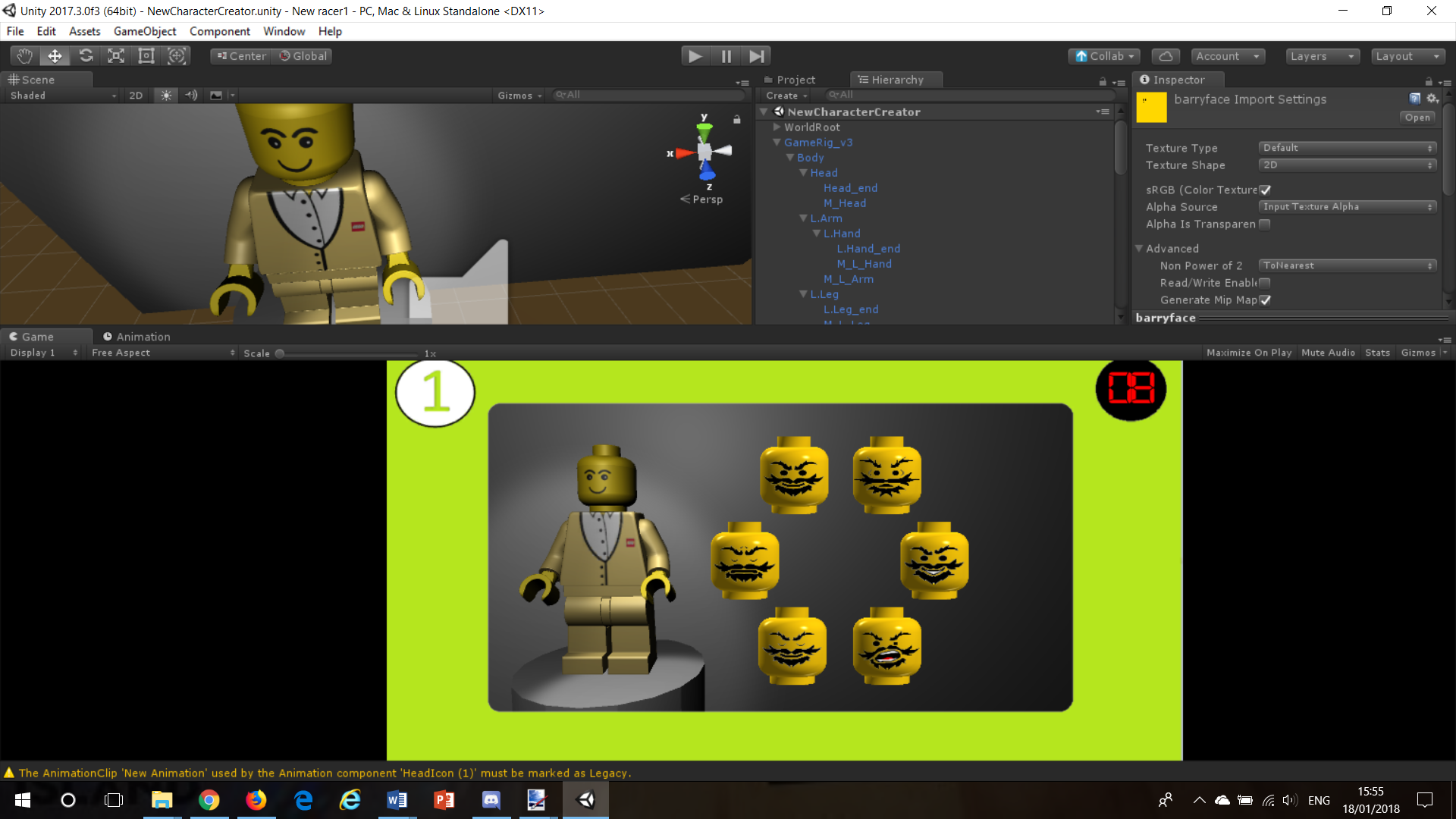
Task: Open Chrome from the taskbar
Action: point(209,800)
